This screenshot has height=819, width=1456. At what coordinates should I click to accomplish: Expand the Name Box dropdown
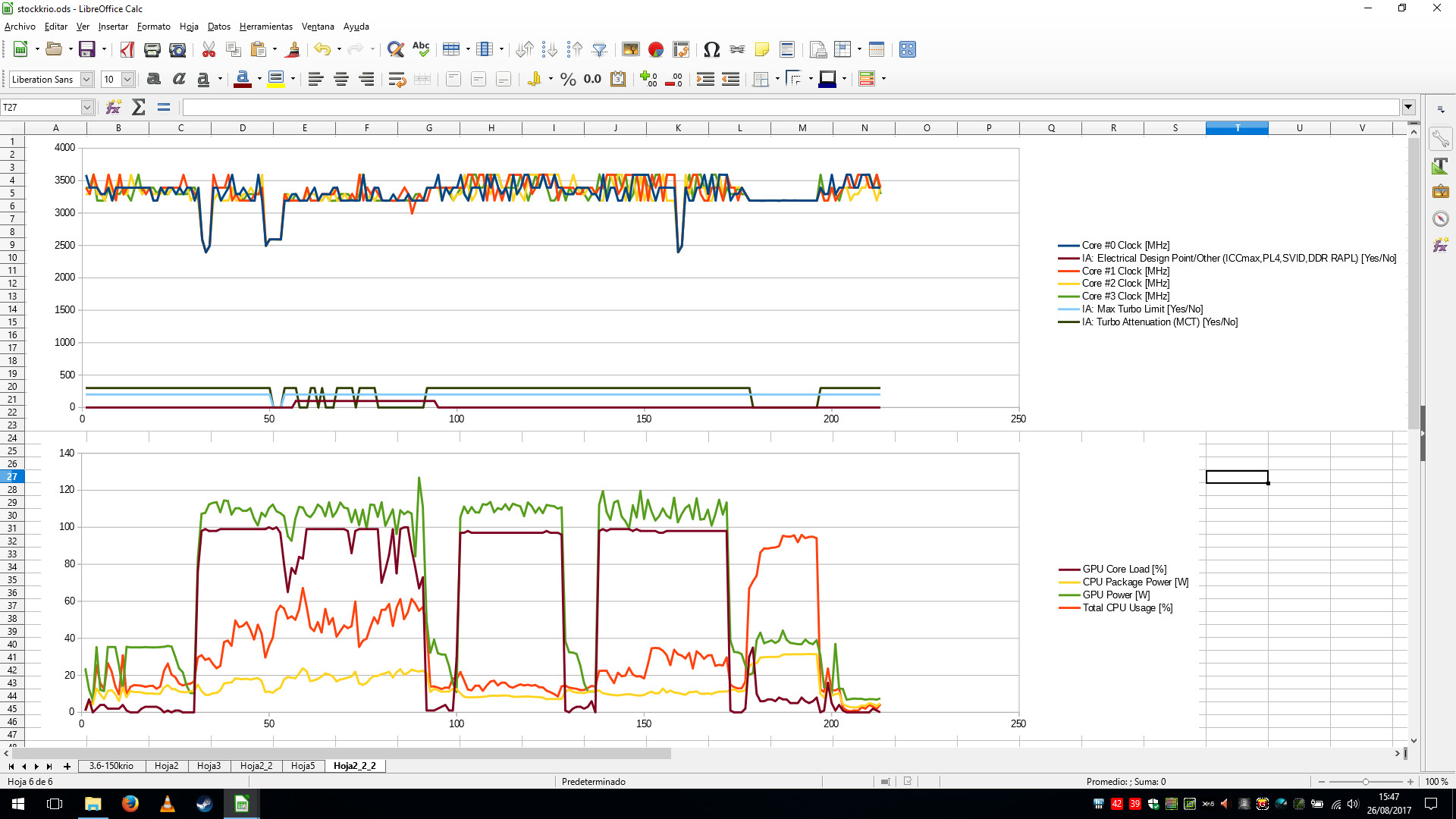pos(87,107)
